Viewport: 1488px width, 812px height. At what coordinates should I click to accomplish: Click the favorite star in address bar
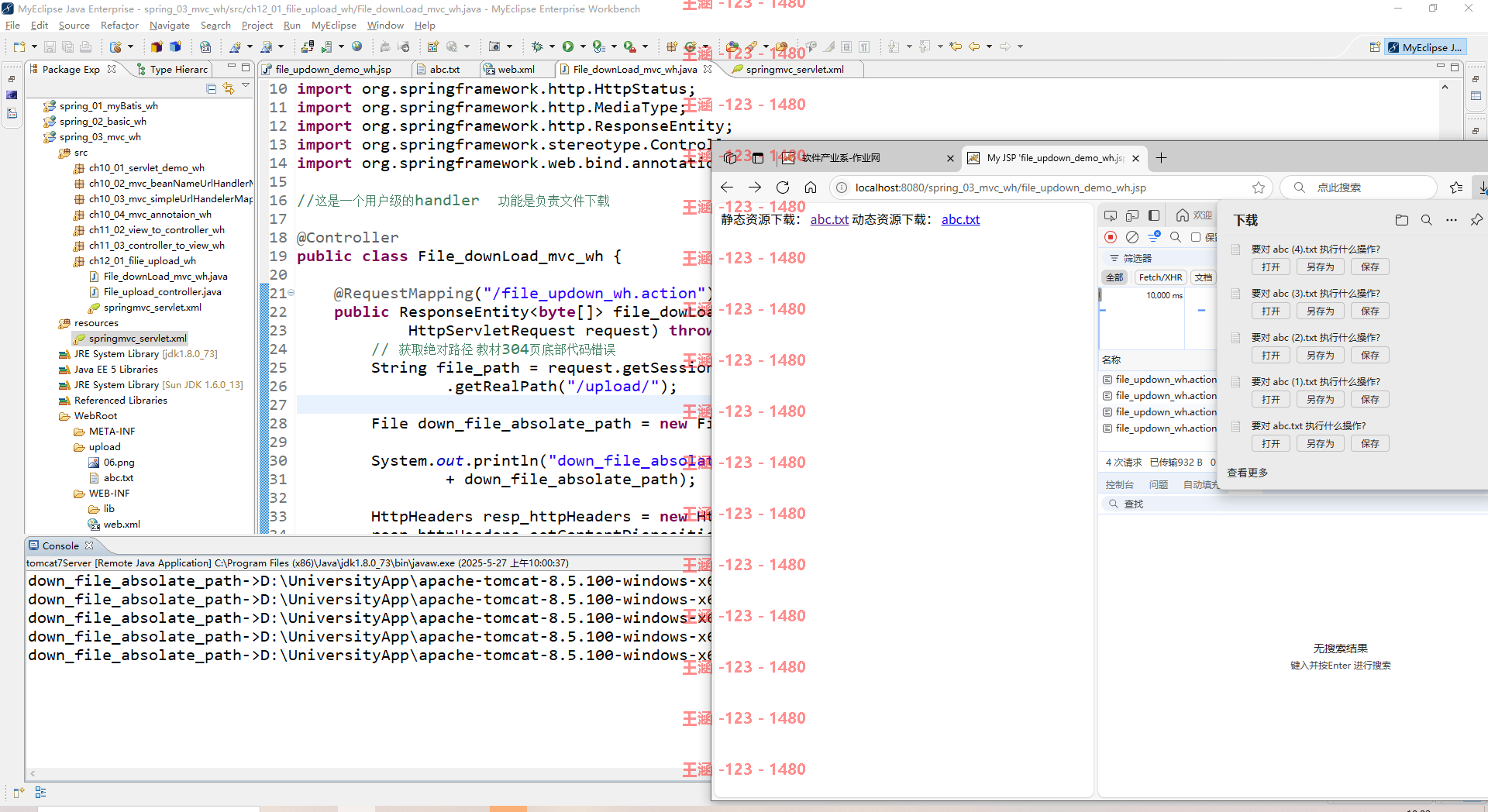pyautogui.click(x=1259, y=188)
